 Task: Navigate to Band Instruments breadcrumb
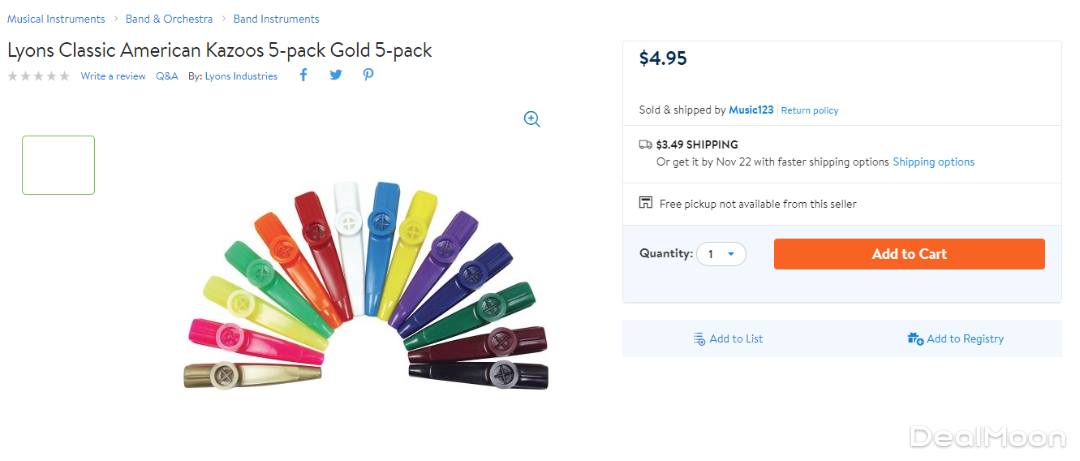coord(276,19)
